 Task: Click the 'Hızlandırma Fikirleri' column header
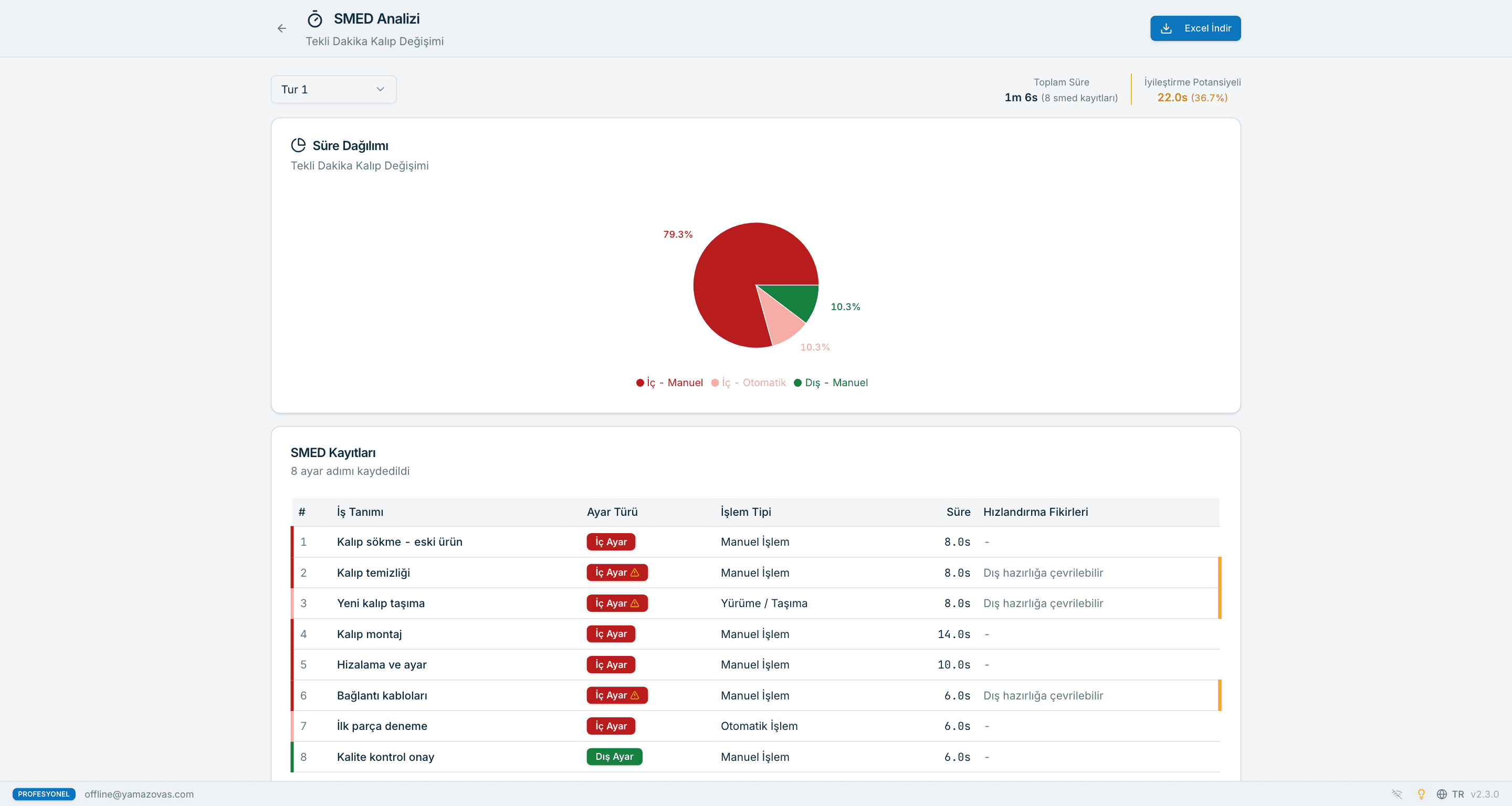pos(1035,512)
